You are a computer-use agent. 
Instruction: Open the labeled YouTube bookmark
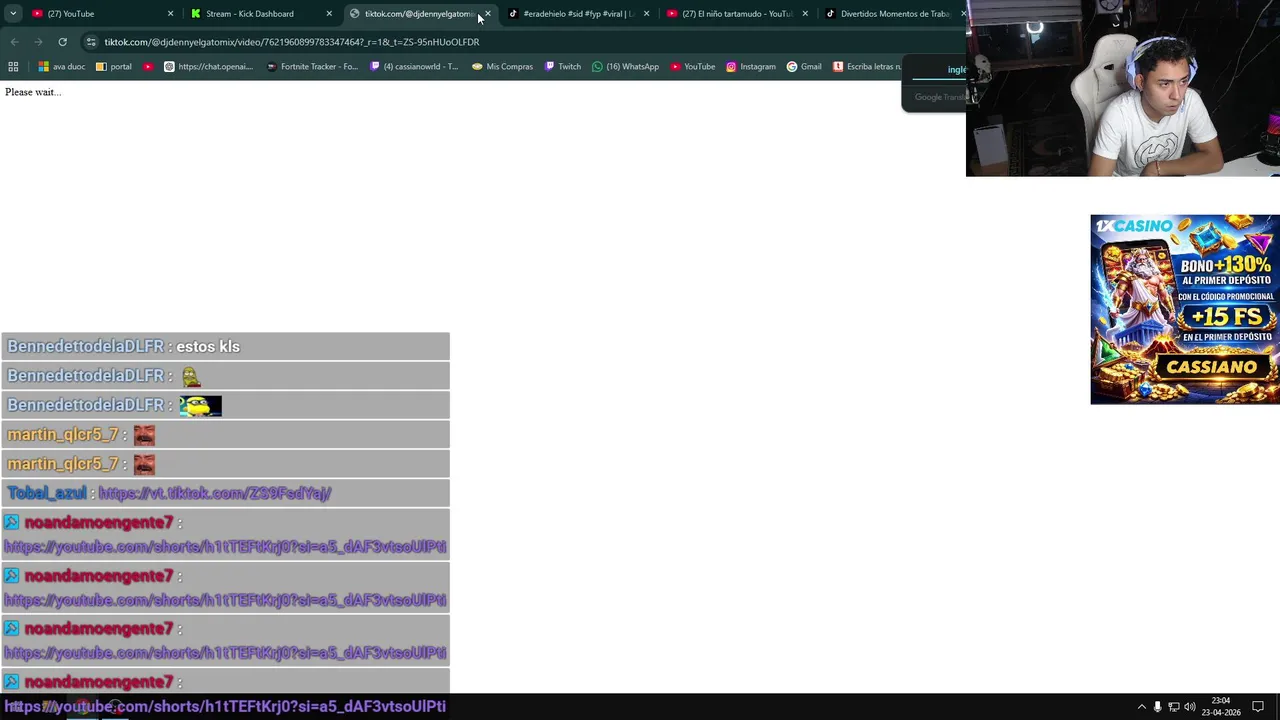tap(693, 67)
